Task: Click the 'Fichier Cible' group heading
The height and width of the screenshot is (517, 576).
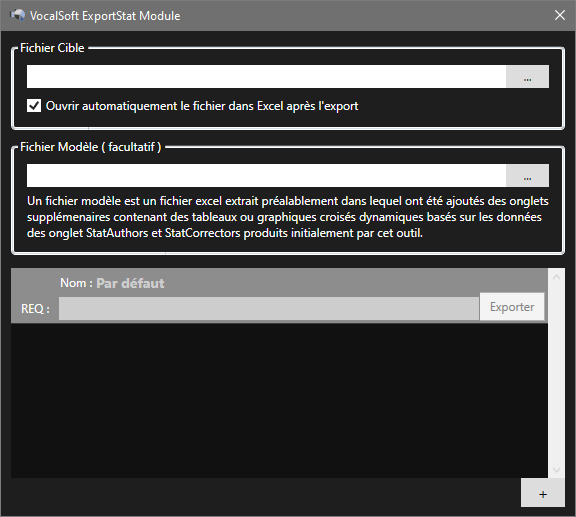Action: click(52, 48)
